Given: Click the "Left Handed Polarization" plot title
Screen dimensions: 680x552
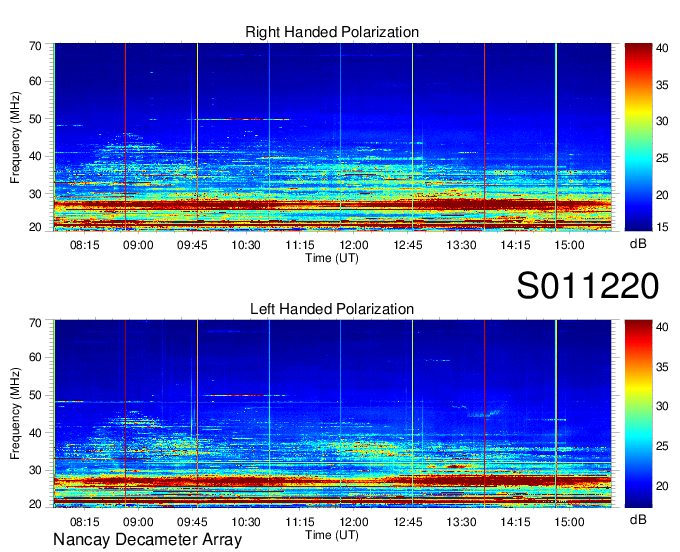Looking at the screenshot, I should pos(332,309).
